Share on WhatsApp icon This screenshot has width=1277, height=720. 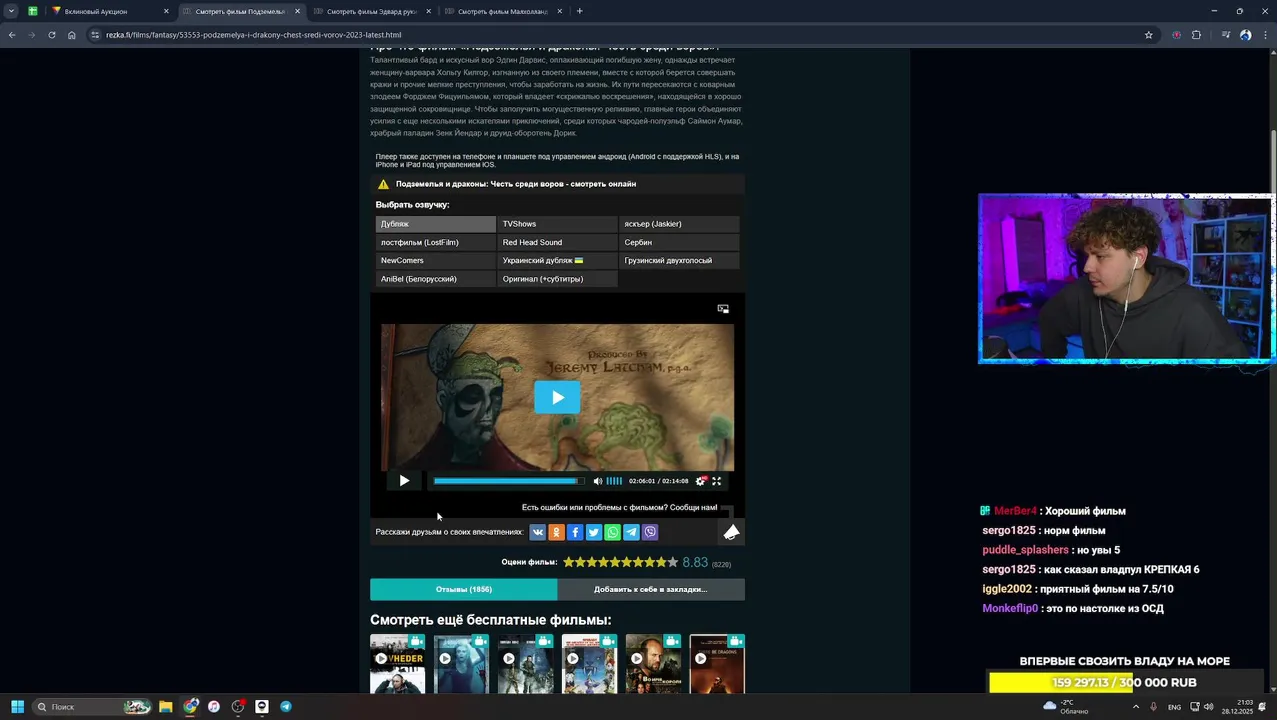pos(612,532)
